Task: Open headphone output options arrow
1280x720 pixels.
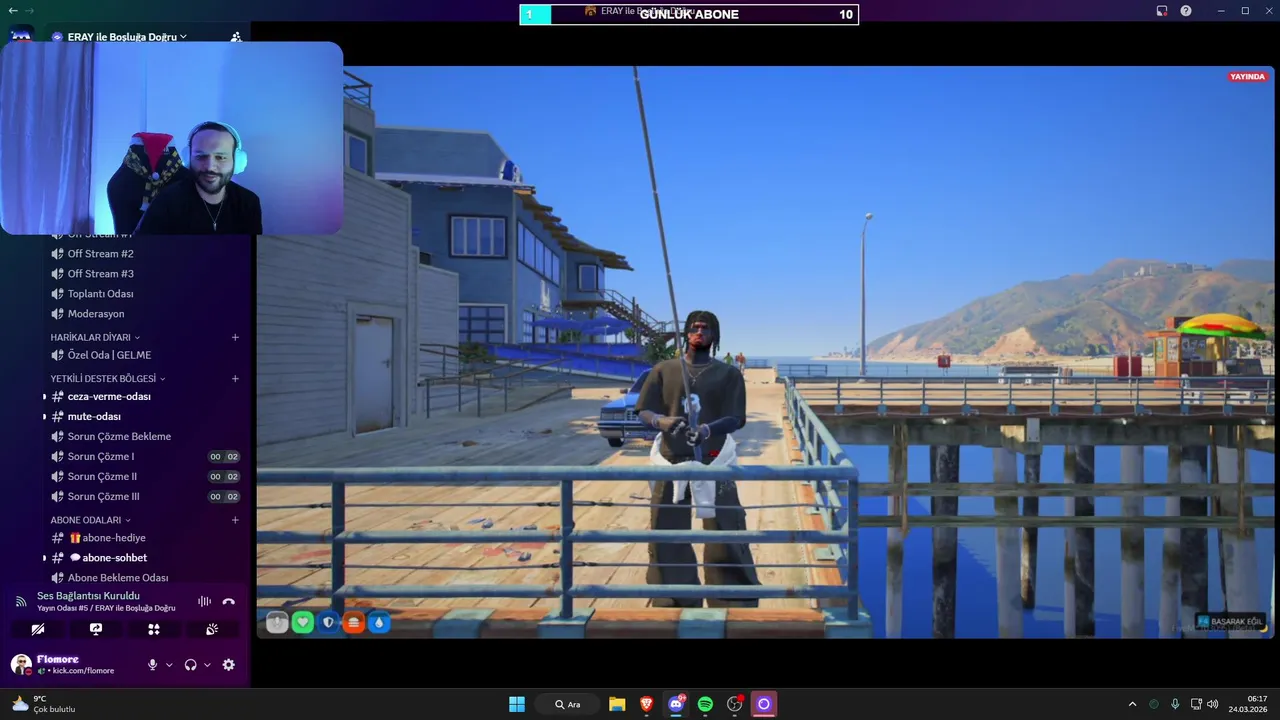Action: [207, 665]
